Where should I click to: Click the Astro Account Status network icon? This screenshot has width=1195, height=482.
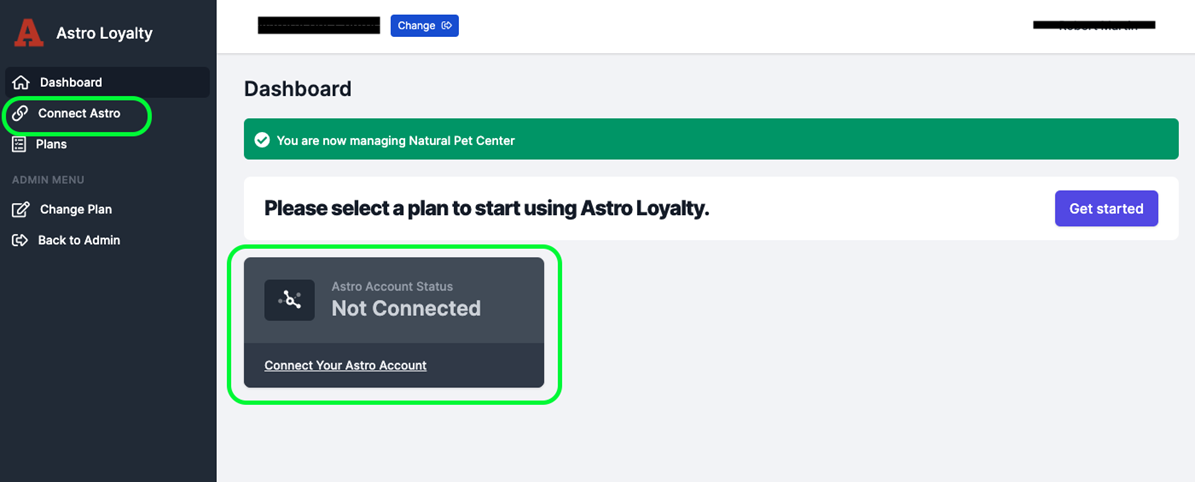click(289, 299)
